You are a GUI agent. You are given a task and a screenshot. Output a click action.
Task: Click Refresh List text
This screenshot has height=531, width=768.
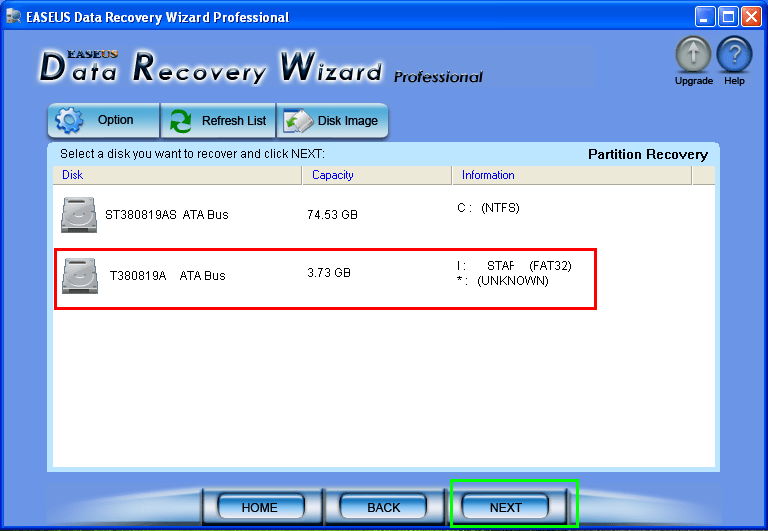[234, 121]
